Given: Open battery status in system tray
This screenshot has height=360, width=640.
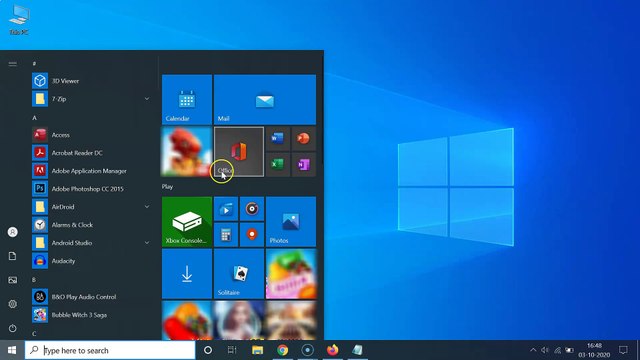Looking at the screenshot, I should pos(569,350).
